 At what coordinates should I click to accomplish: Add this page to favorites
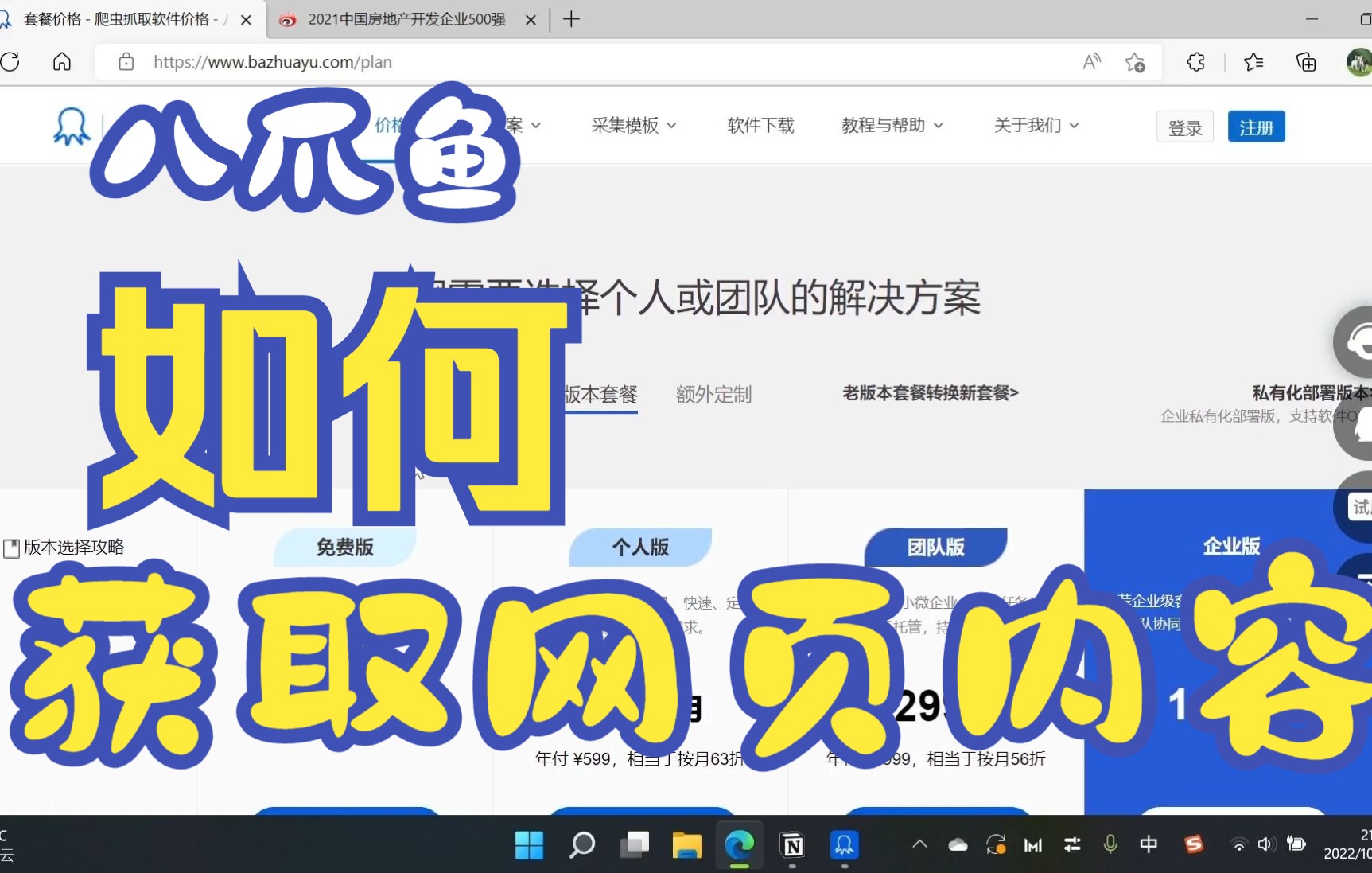[1135, 62]
